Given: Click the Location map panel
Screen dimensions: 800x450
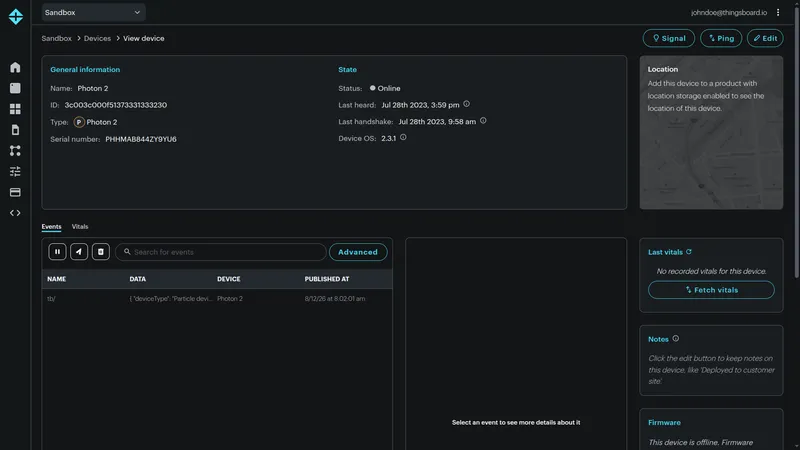Looking at the screenshot, I should coord(711,133).
